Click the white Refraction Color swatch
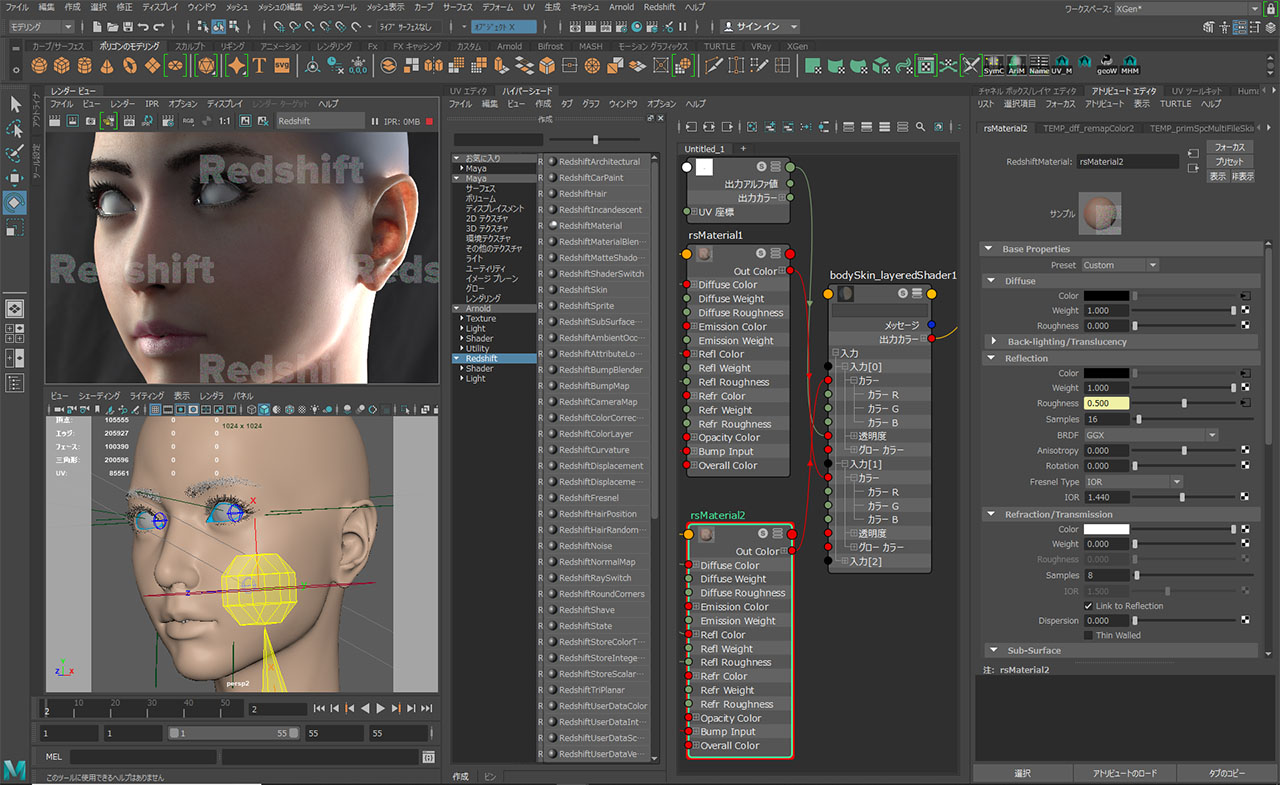The height and width of the screenshot is (785, 1280). click(1106, 529)
